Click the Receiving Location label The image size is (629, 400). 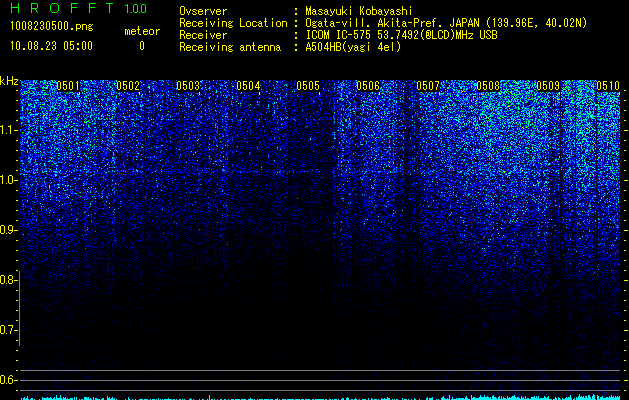coord(233,23)
